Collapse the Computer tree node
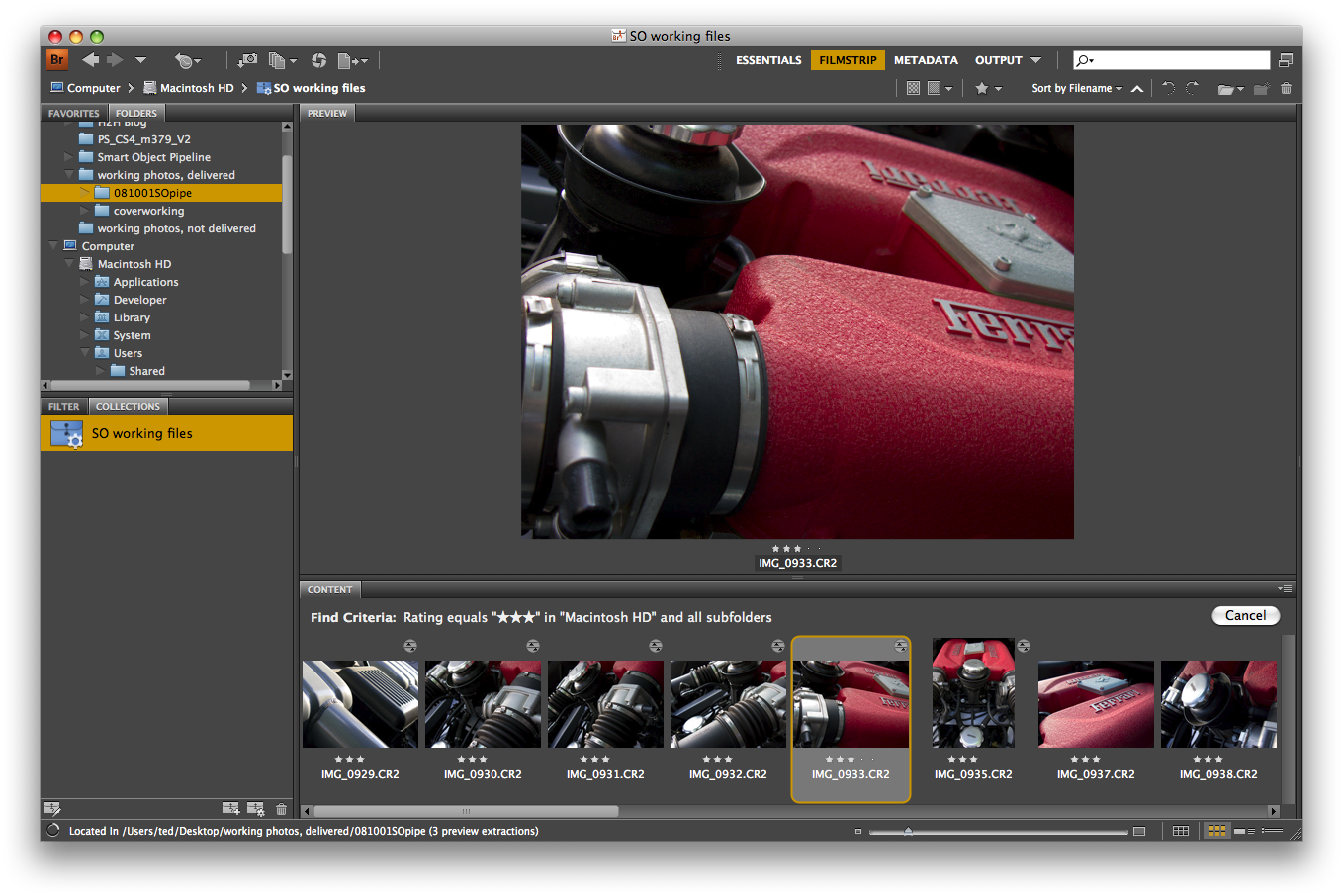1343x896 pixels. [x=53, y=246]
